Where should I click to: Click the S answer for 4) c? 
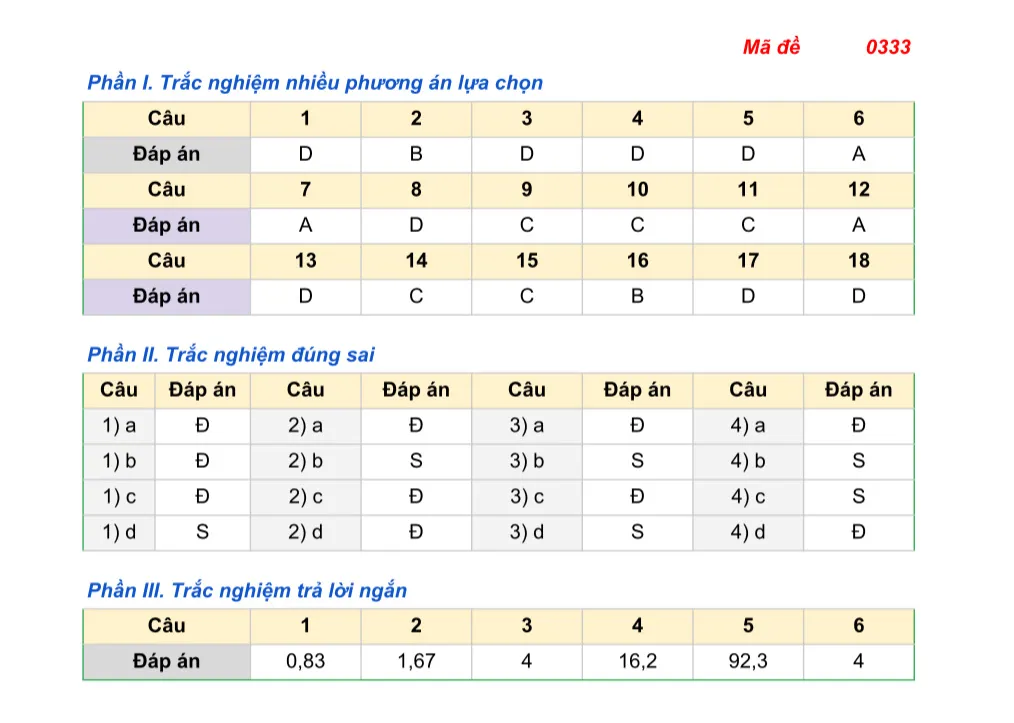tap(858, 497)
